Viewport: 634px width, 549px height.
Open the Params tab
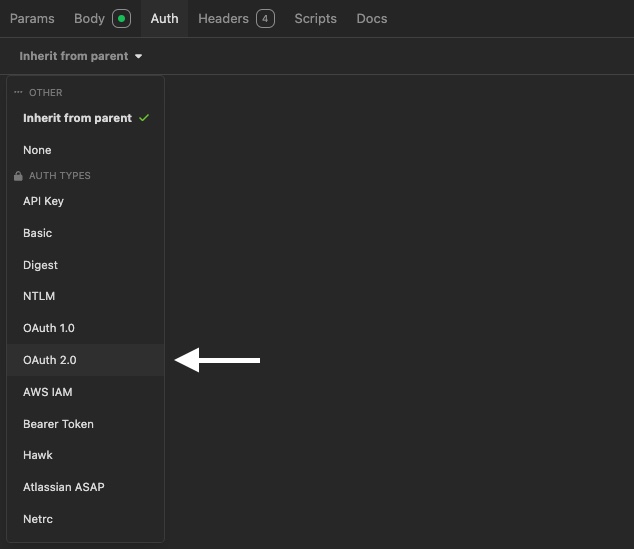coord(32,18)
